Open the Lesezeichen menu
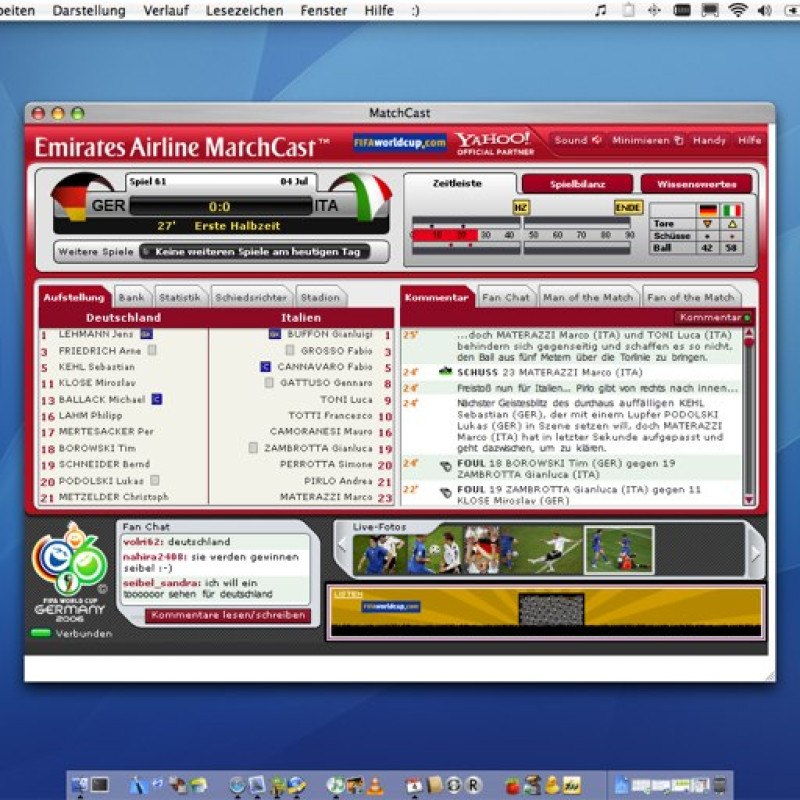 244,10
